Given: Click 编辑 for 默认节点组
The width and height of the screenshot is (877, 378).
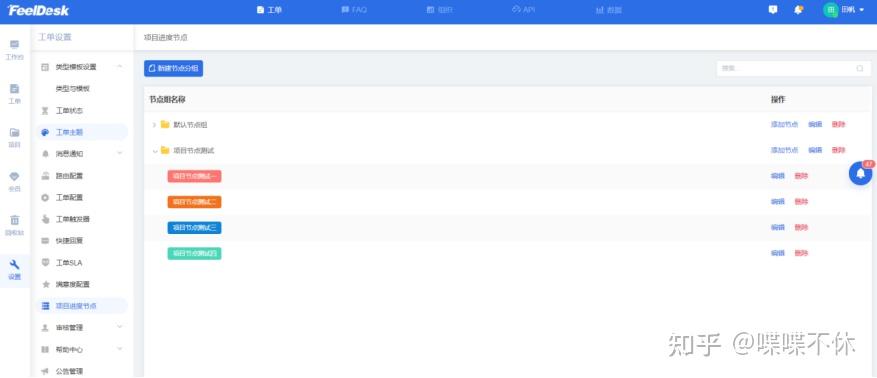Looking at the screenshot, I should pos(815,125).
